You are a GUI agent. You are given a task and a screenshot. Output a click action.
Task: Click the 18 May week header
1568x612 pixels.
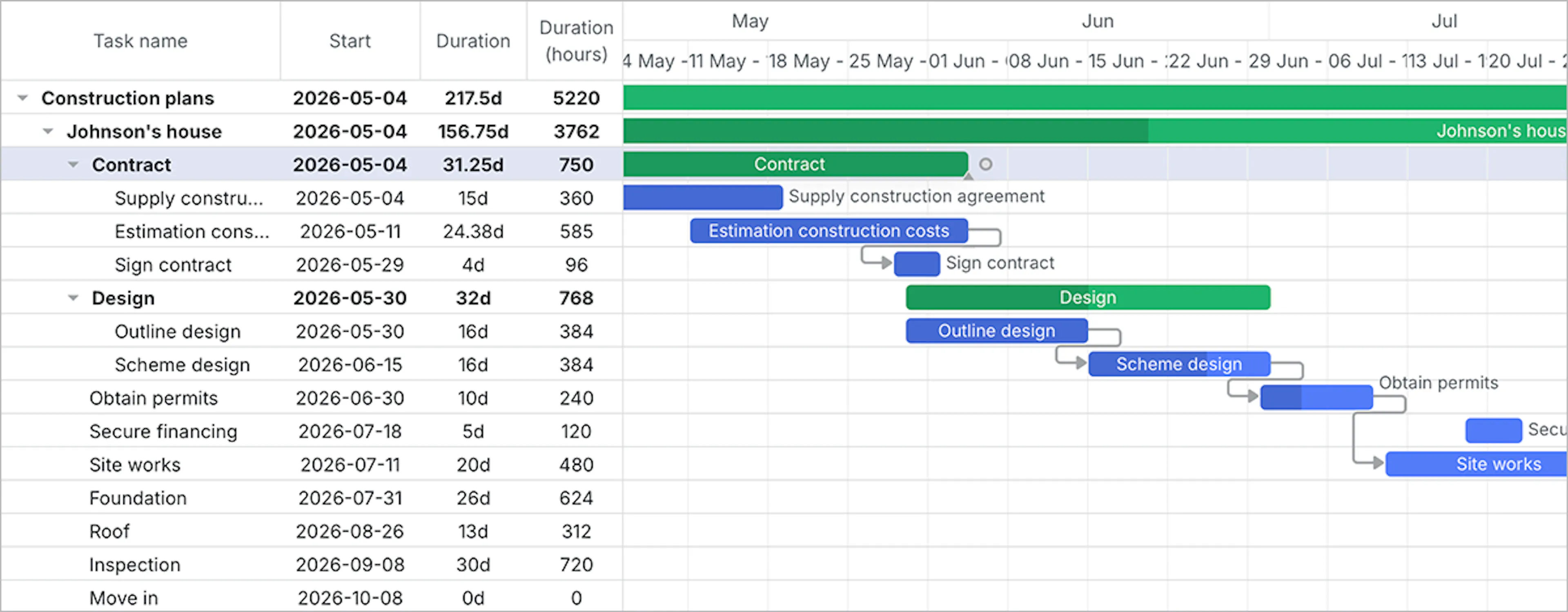[808, 60]
